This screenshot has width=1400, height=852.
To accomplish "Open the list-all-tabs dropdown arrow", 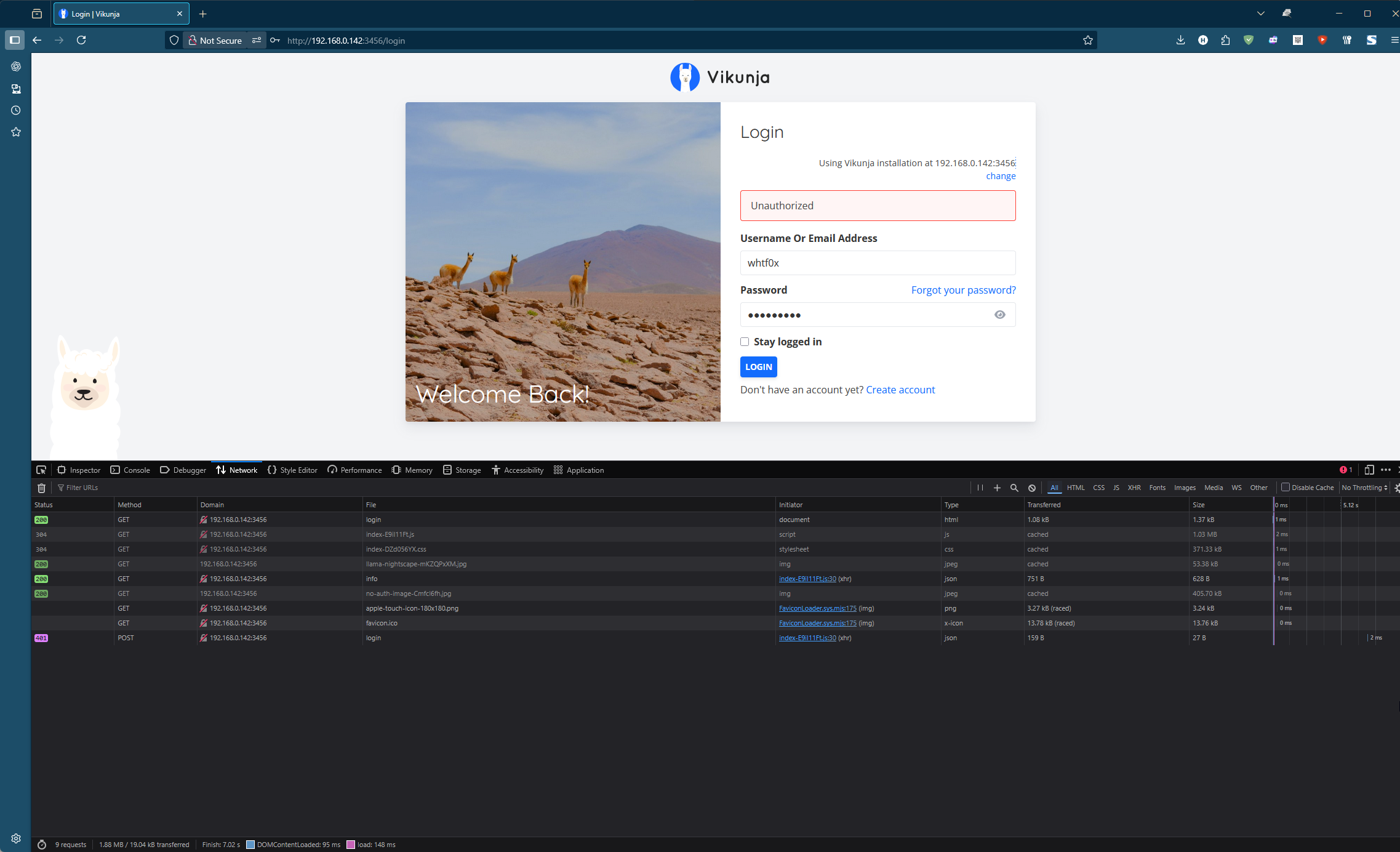I will pyautogui.click(x=1260, y=14).
